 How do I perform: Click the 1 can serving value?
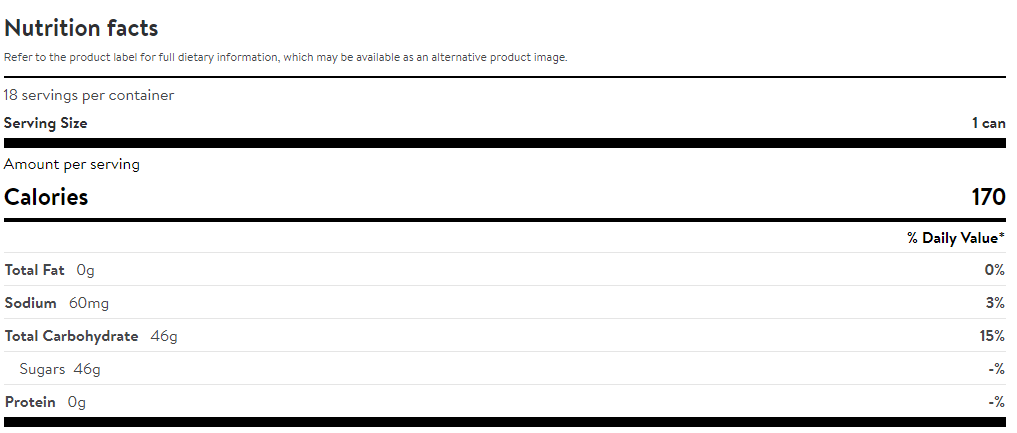(988, 123)
